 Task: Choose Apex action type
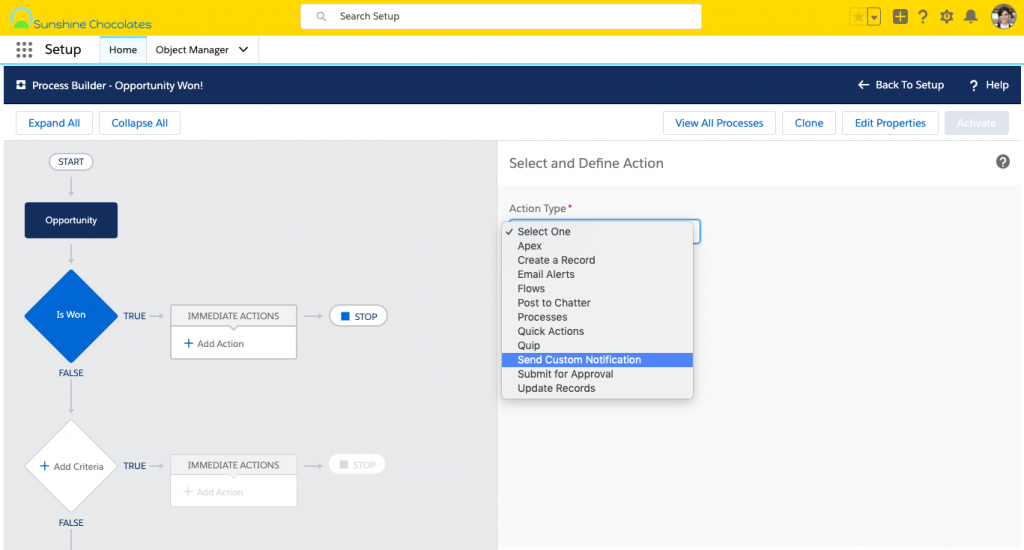597,246
